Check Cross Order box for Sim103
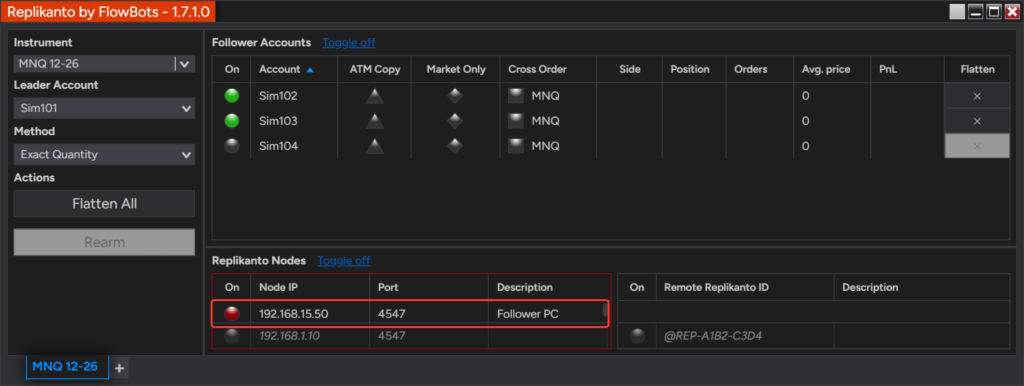Viewport: 1024px width, 386px height. pyautogui.click(x=517, y=121)
